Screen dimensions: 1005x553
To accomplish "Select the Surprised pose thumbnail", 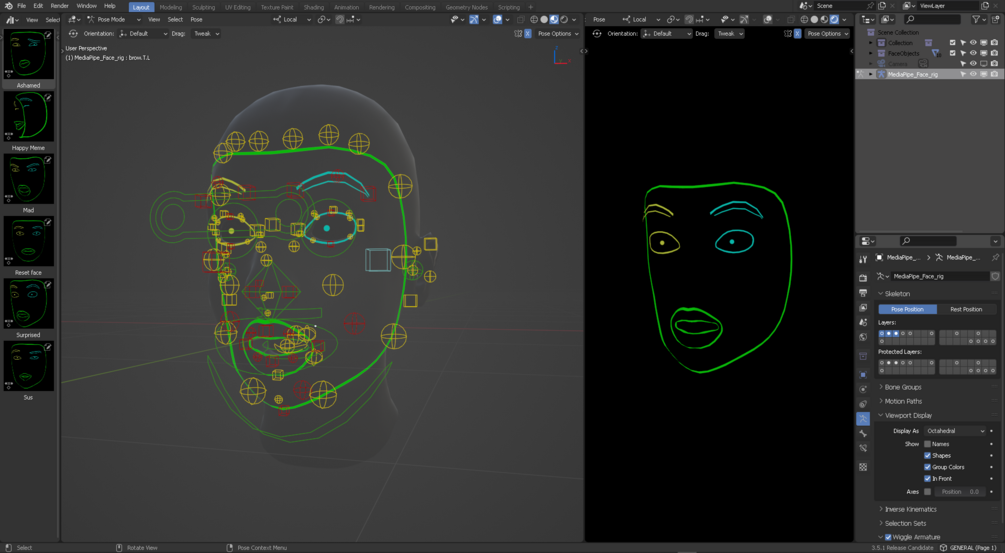I will [x=28, y=304].
